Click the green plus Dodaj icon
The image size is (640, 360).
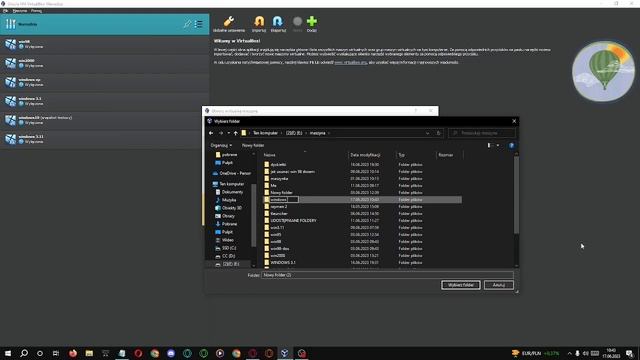pos(312,21)
